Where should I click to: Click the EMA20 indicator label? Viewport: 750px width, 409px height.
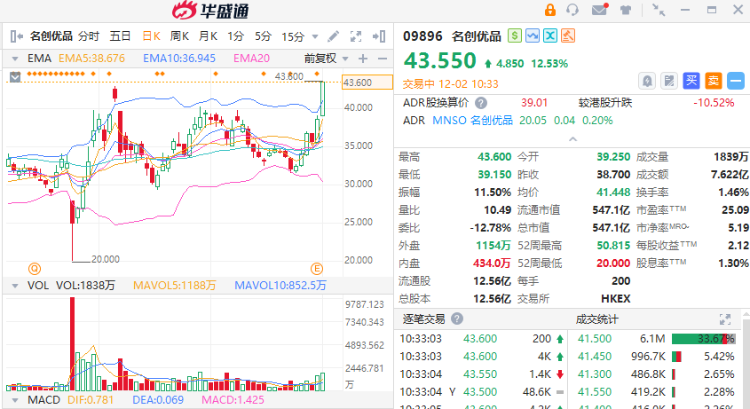(252, 58)
